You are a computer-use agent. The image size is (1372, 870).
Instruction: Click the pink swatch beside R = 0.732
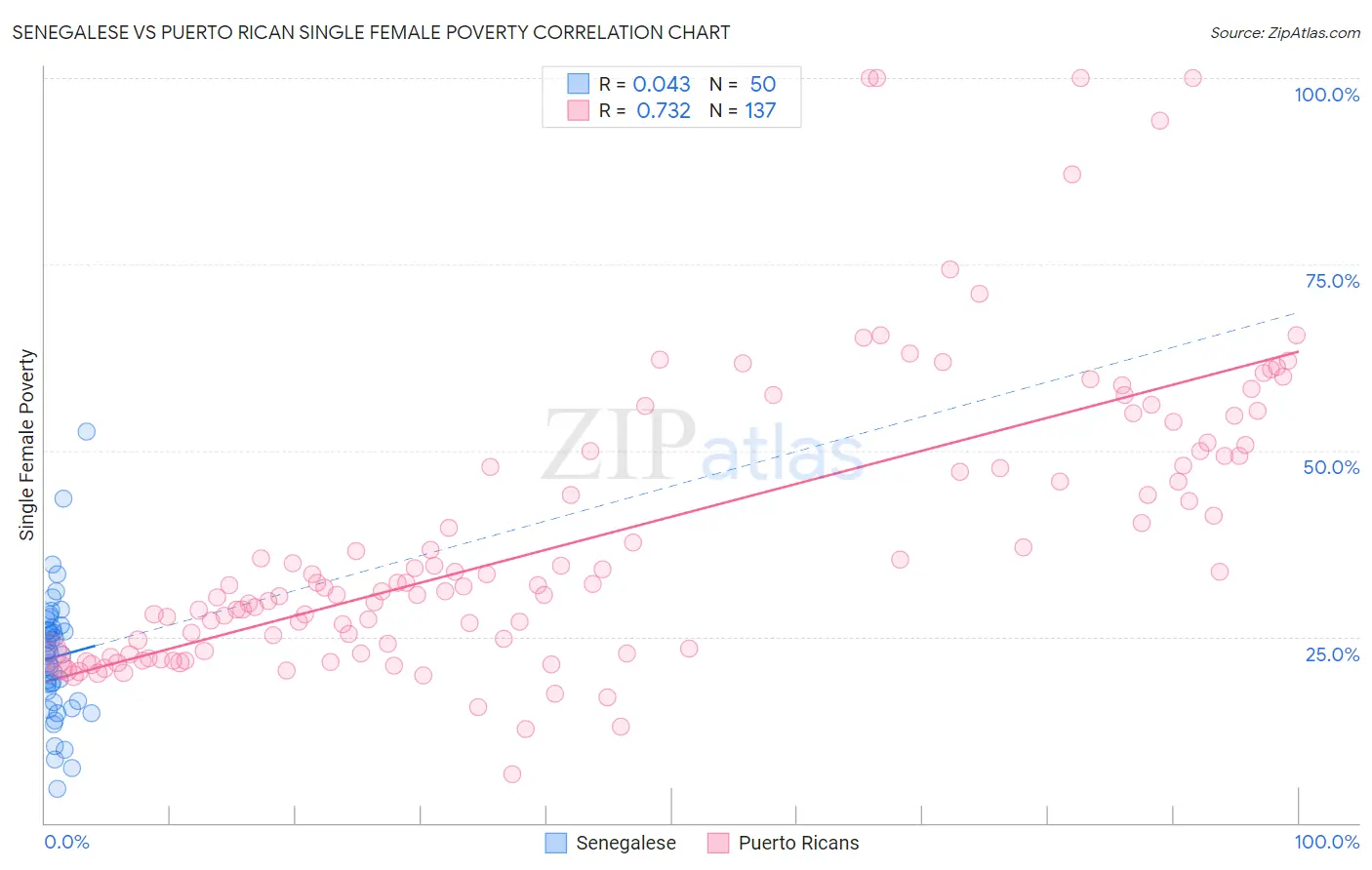[579, 110]
